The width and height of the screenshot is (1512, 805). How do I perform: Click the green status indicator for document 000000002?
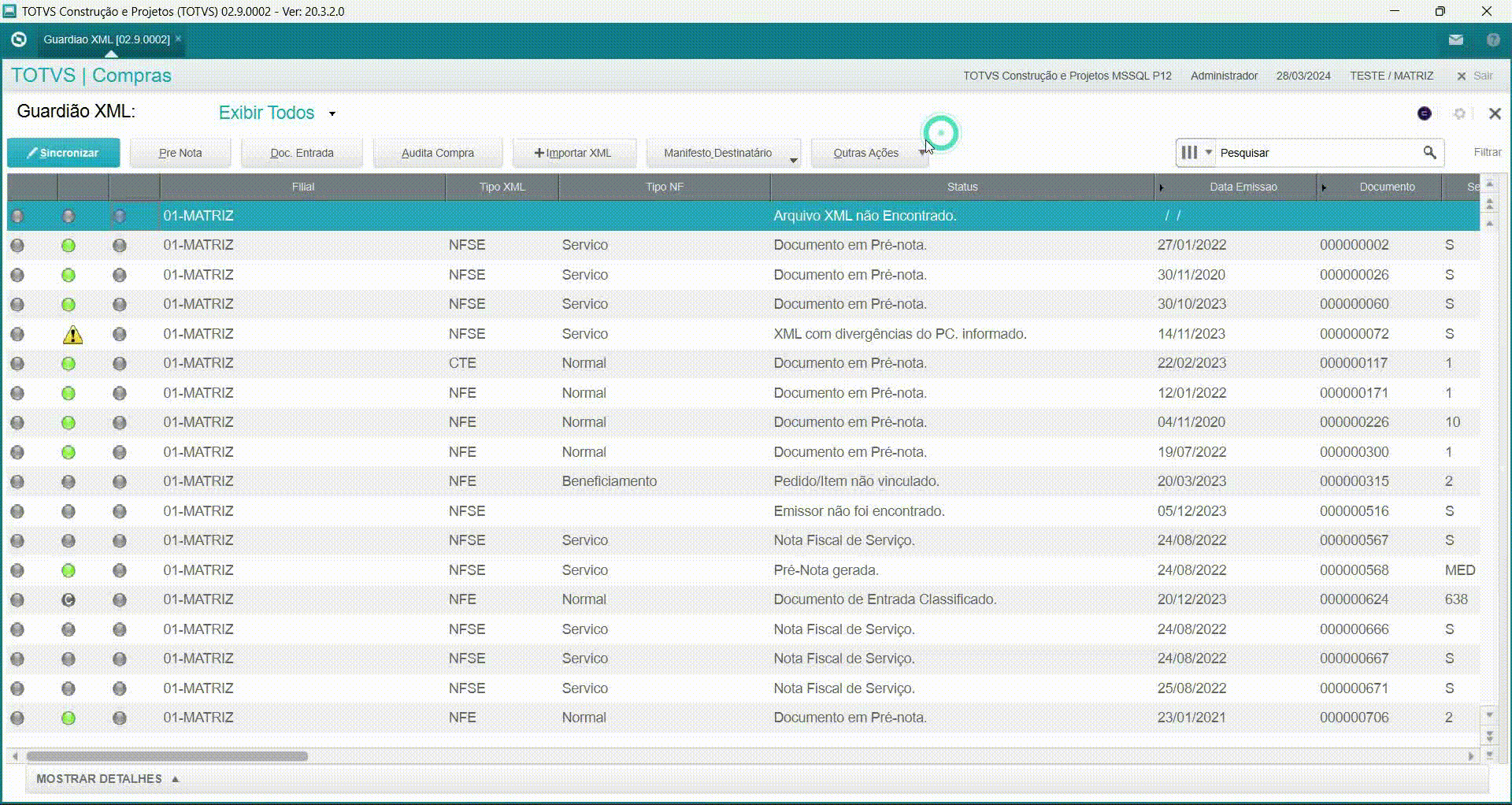click(69, 246)
